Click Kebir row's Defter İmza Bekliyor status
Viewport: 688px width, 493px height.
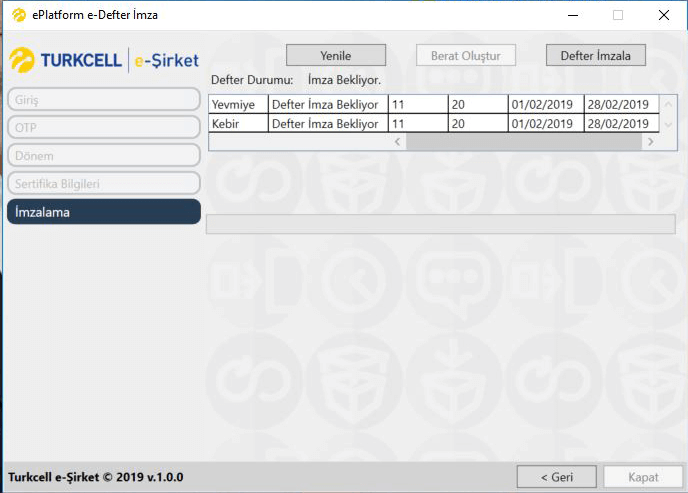click(x=328, y=124)
